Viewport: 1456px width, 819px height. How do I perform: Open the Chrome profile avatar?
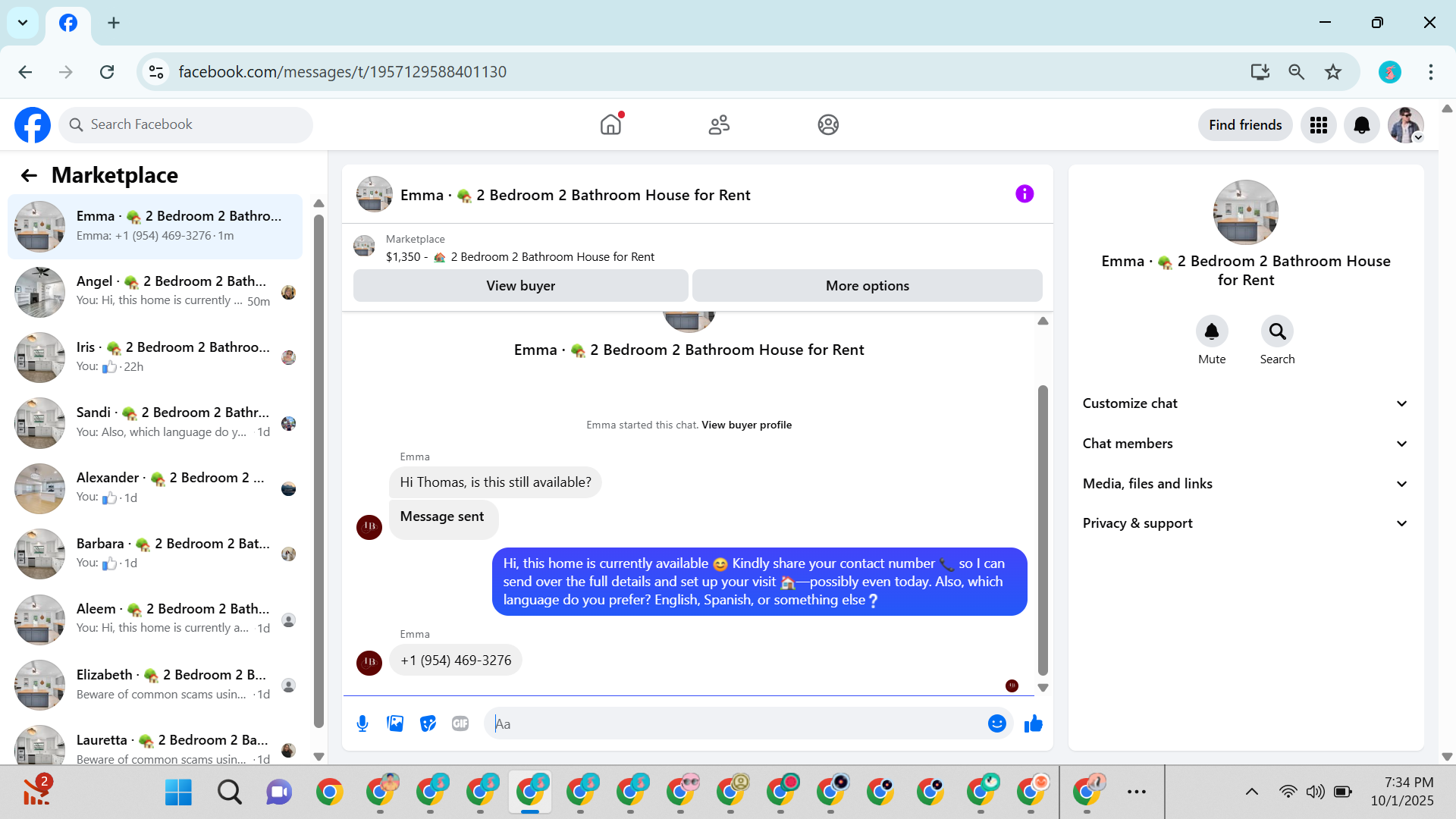[x=1390, y=72]
